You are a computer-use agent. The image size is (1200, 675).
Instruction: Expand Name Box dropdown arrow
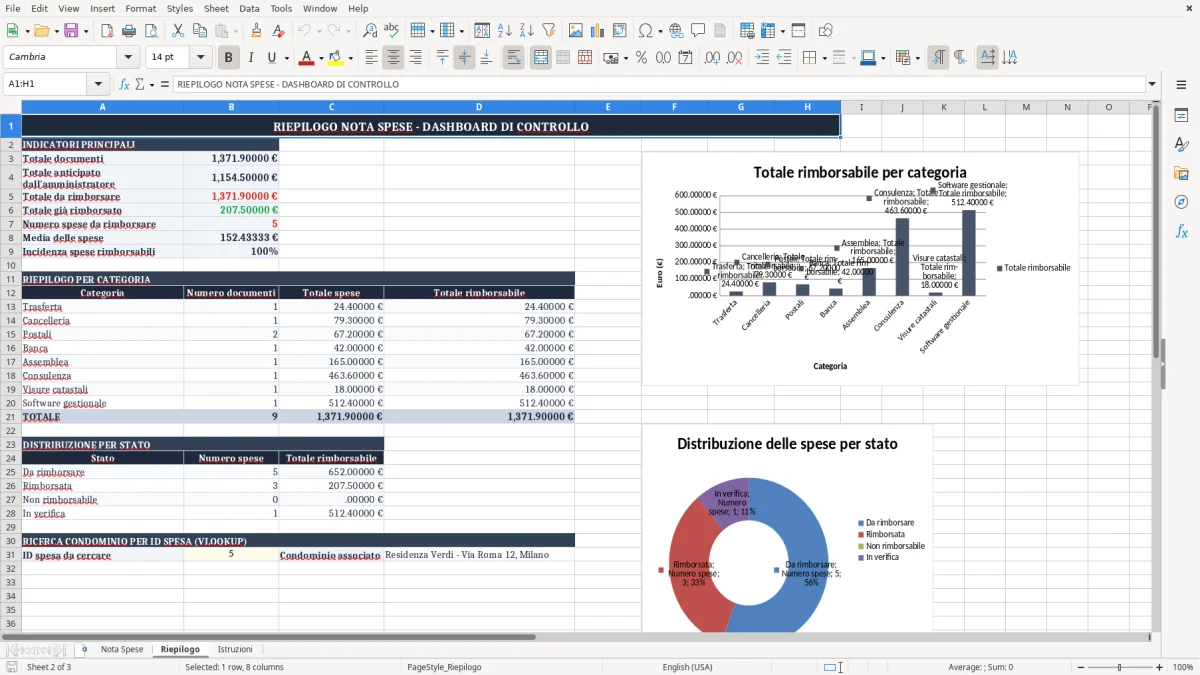coord(98,84)
